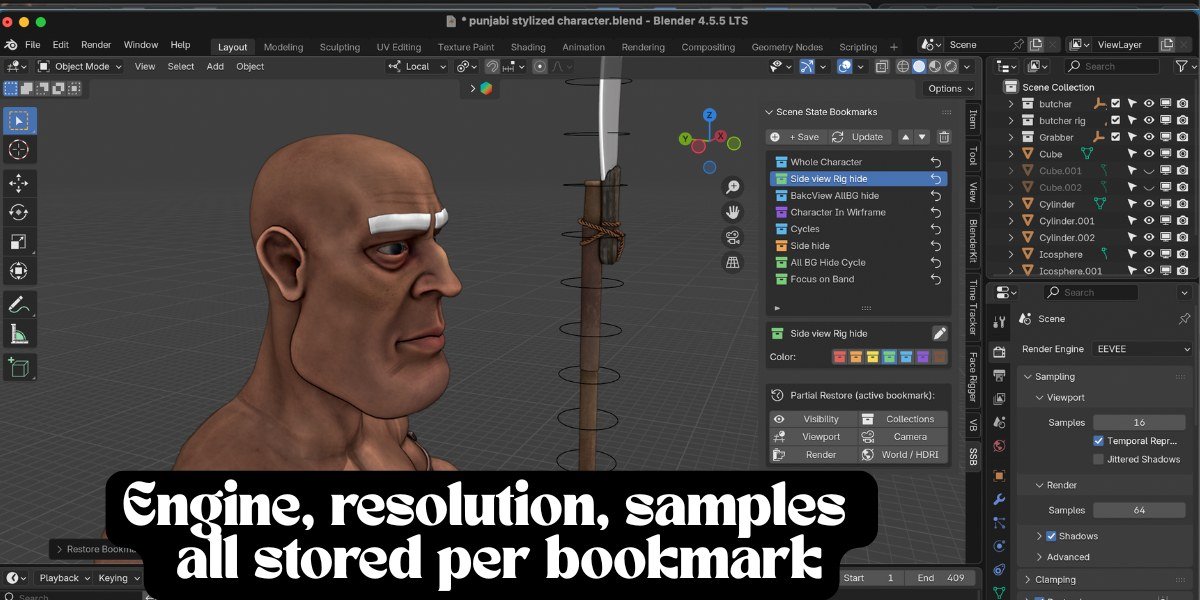1200x600 pixels.
Task: Activate the Transform tool
Action: pyautogui.click(x=19, y=270)
